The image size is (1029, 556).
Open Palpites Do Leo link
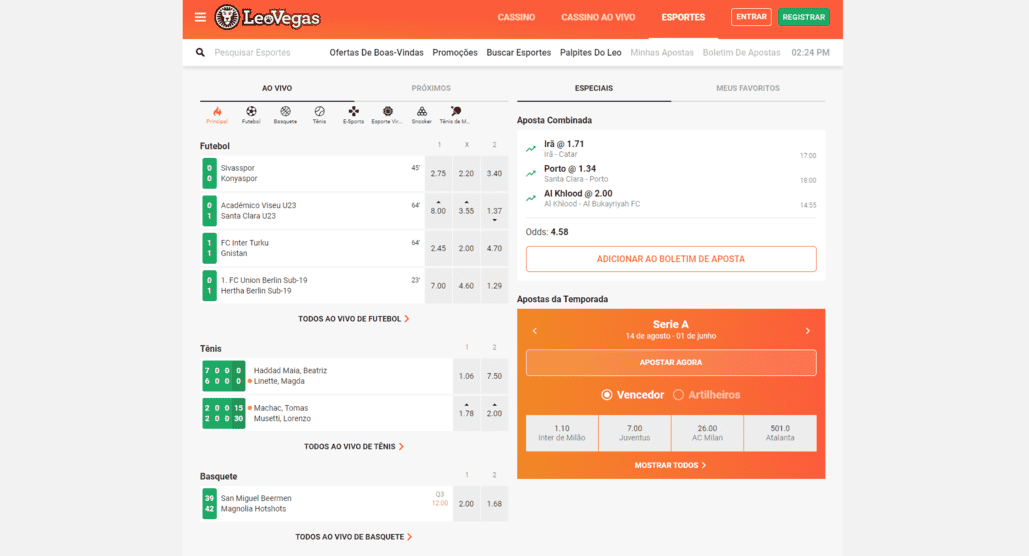591,53
